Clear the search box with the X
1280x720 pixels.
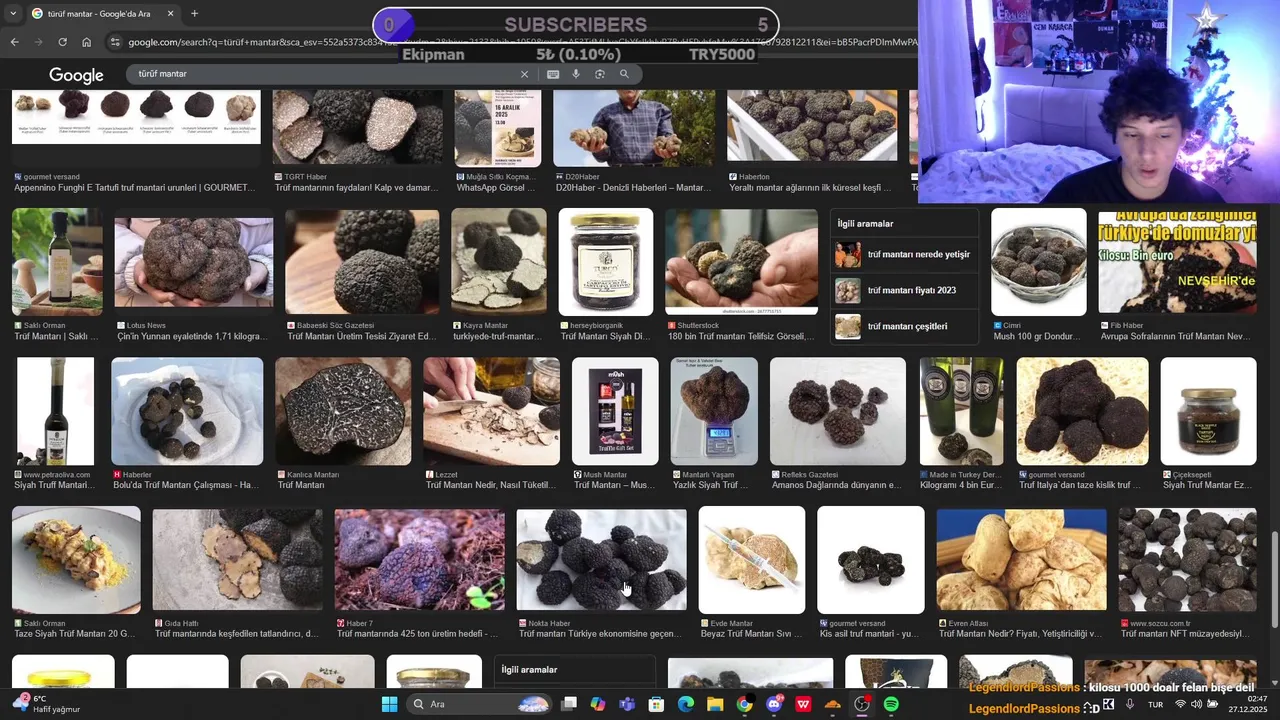(524, 74)
